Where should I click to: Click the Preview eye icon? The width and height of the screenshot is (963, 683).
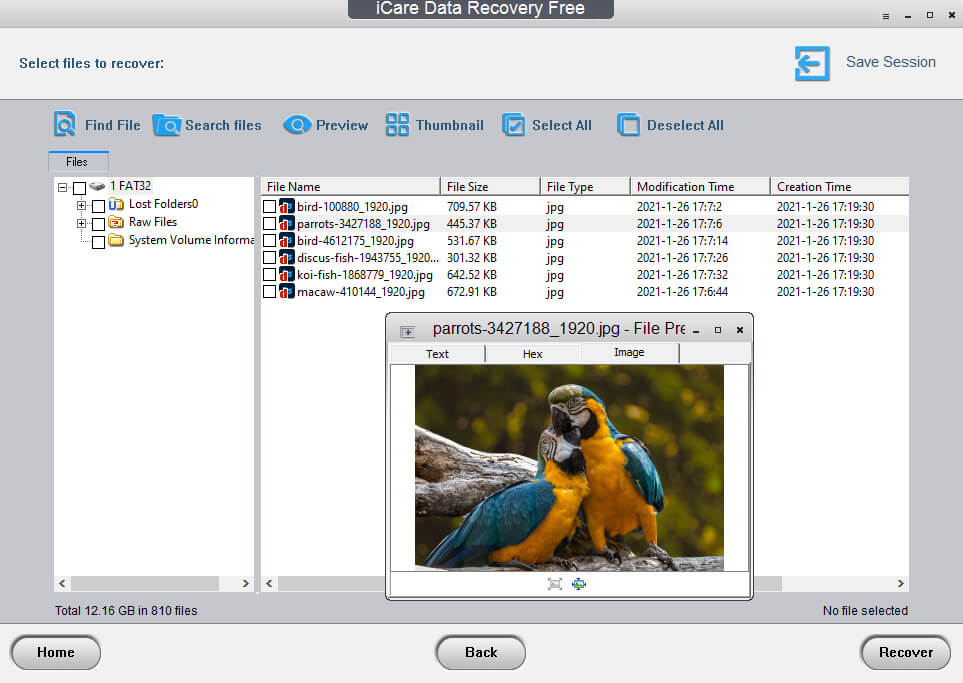point(297,125)
